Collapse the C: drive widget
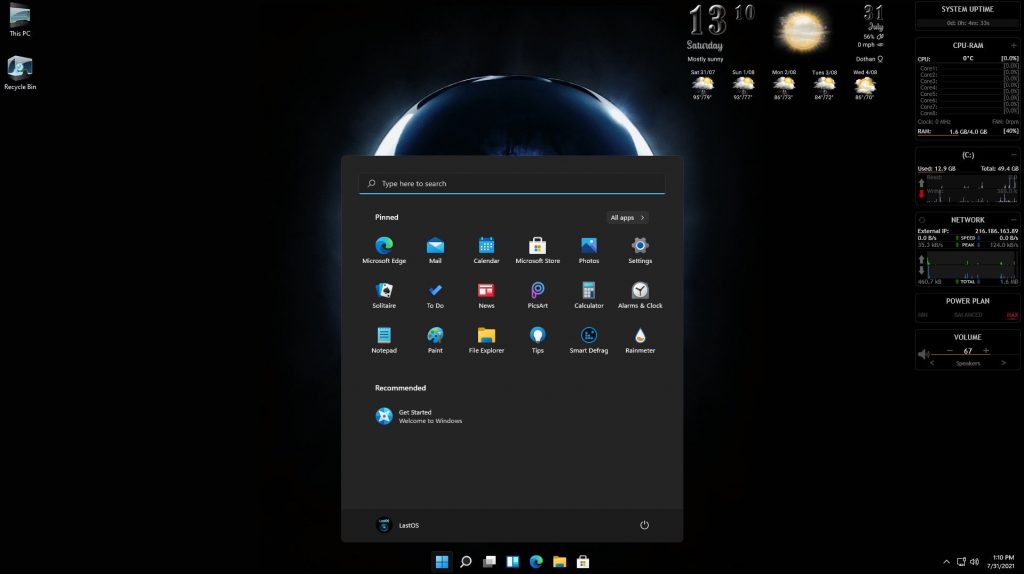The width and height of the screenshot is (1024, 574). pyautogui.click(x=1014, y=155)
